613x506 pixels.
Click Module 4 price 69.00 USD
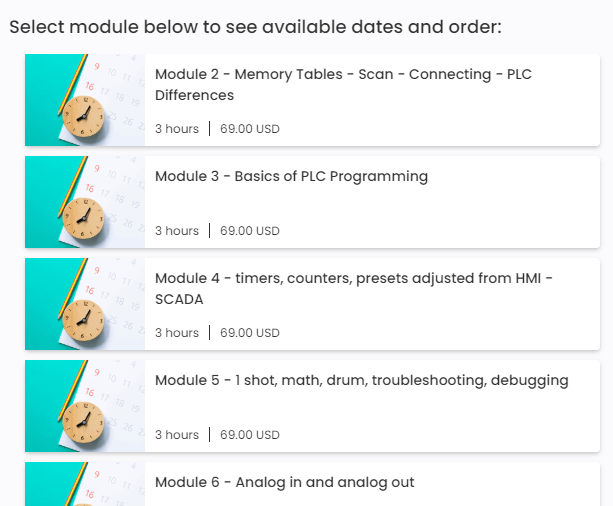(x=250, y=333)
